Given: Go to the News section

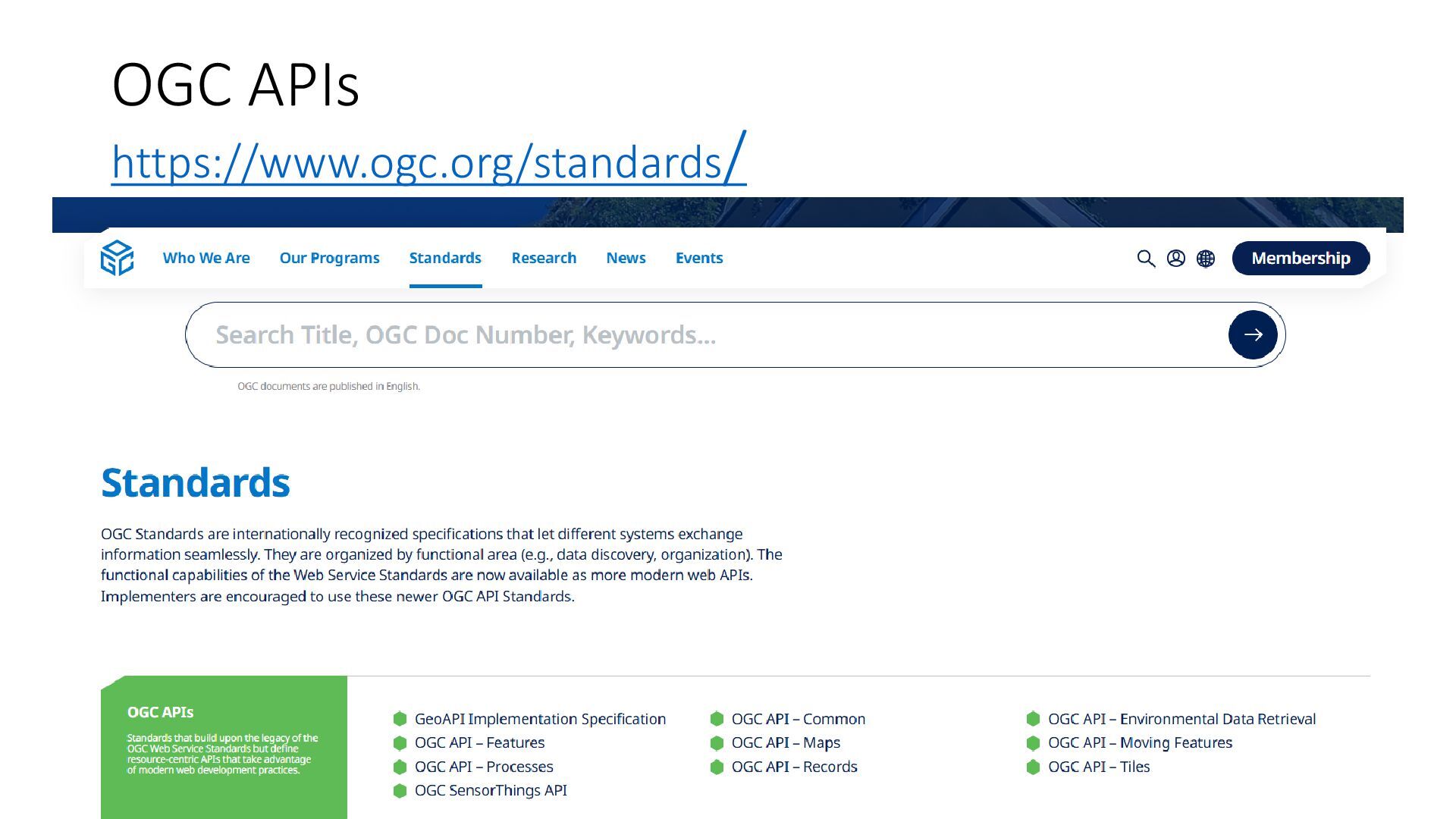Looking at the screenshot, I should click(x=626, y=258).
